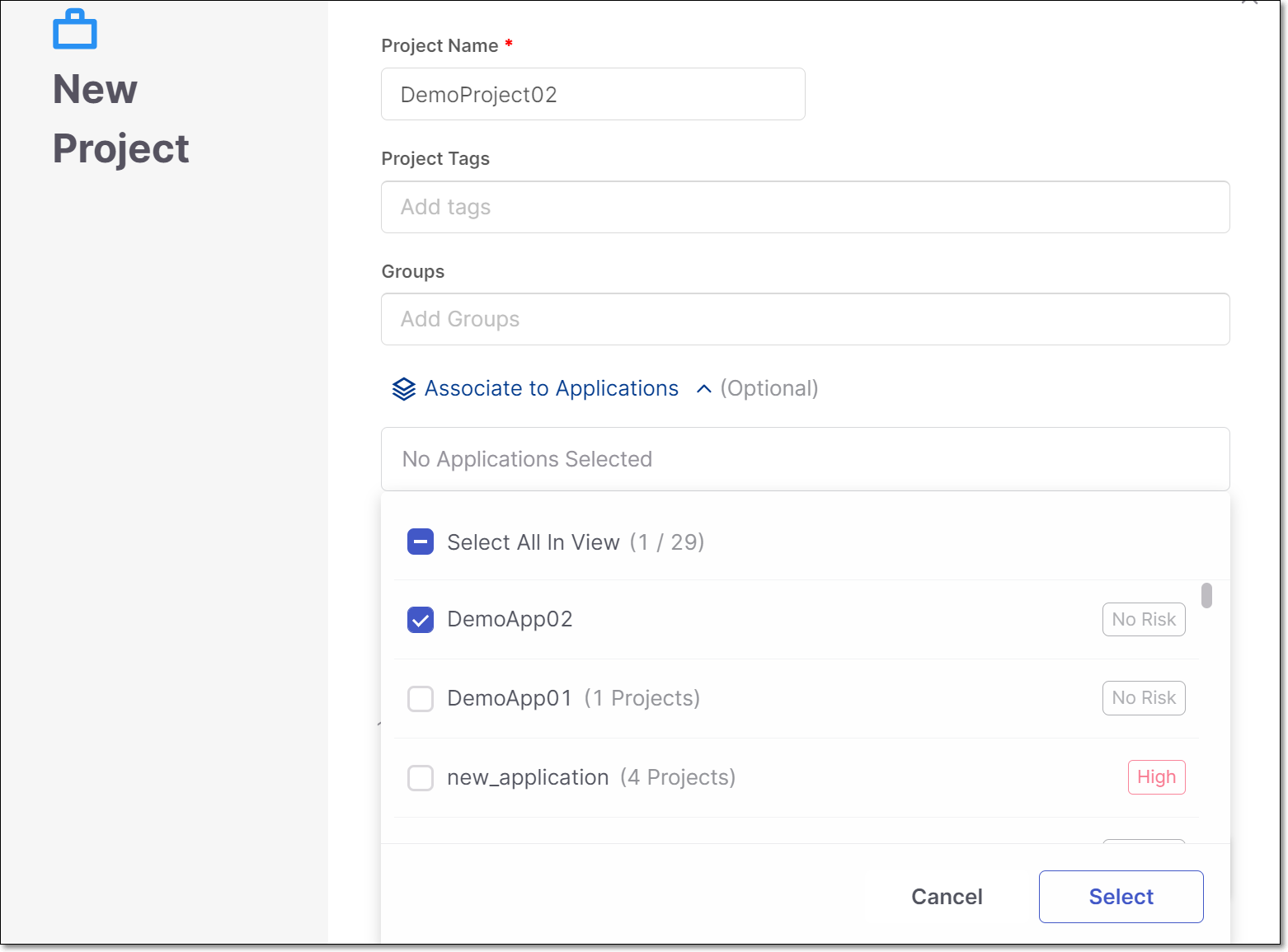Toggle the Select All In View checkbox
This screenshot has width=1288, height=952.
click(421, 542)
